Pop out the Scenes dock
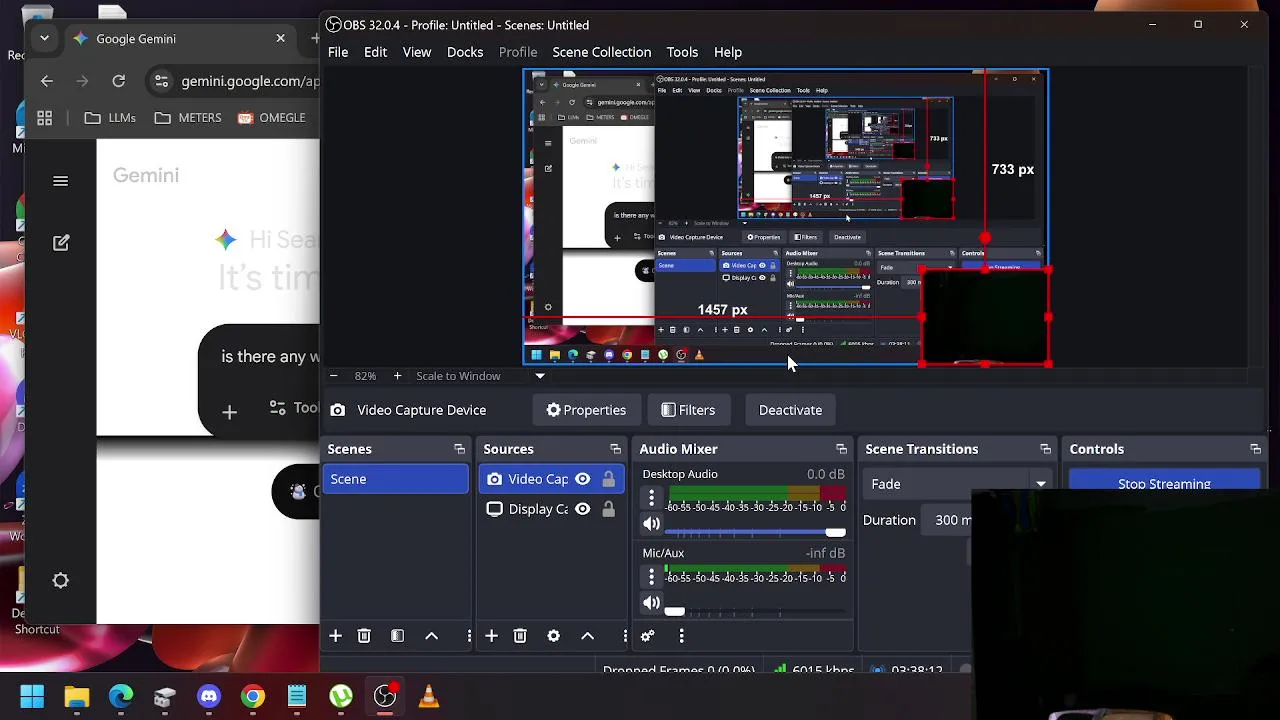The width and height of the screenshot is (1280, 720). click(x=459, y=449)
